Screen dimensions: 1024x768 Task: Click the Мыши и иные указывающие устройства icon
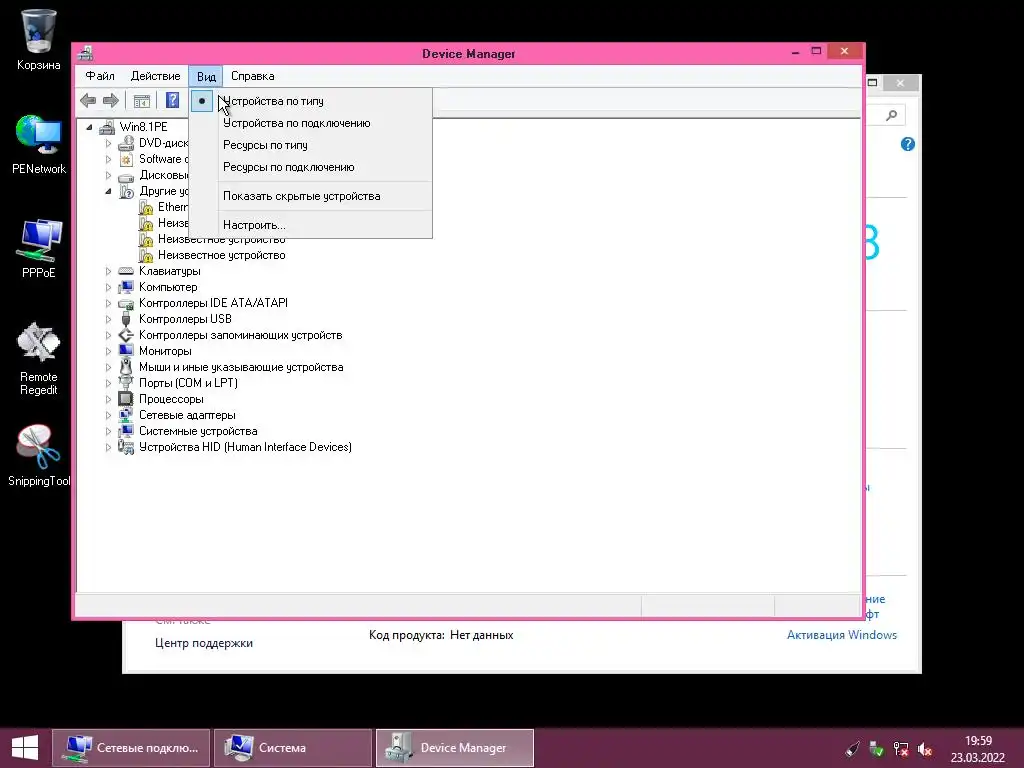click(126, 367)
